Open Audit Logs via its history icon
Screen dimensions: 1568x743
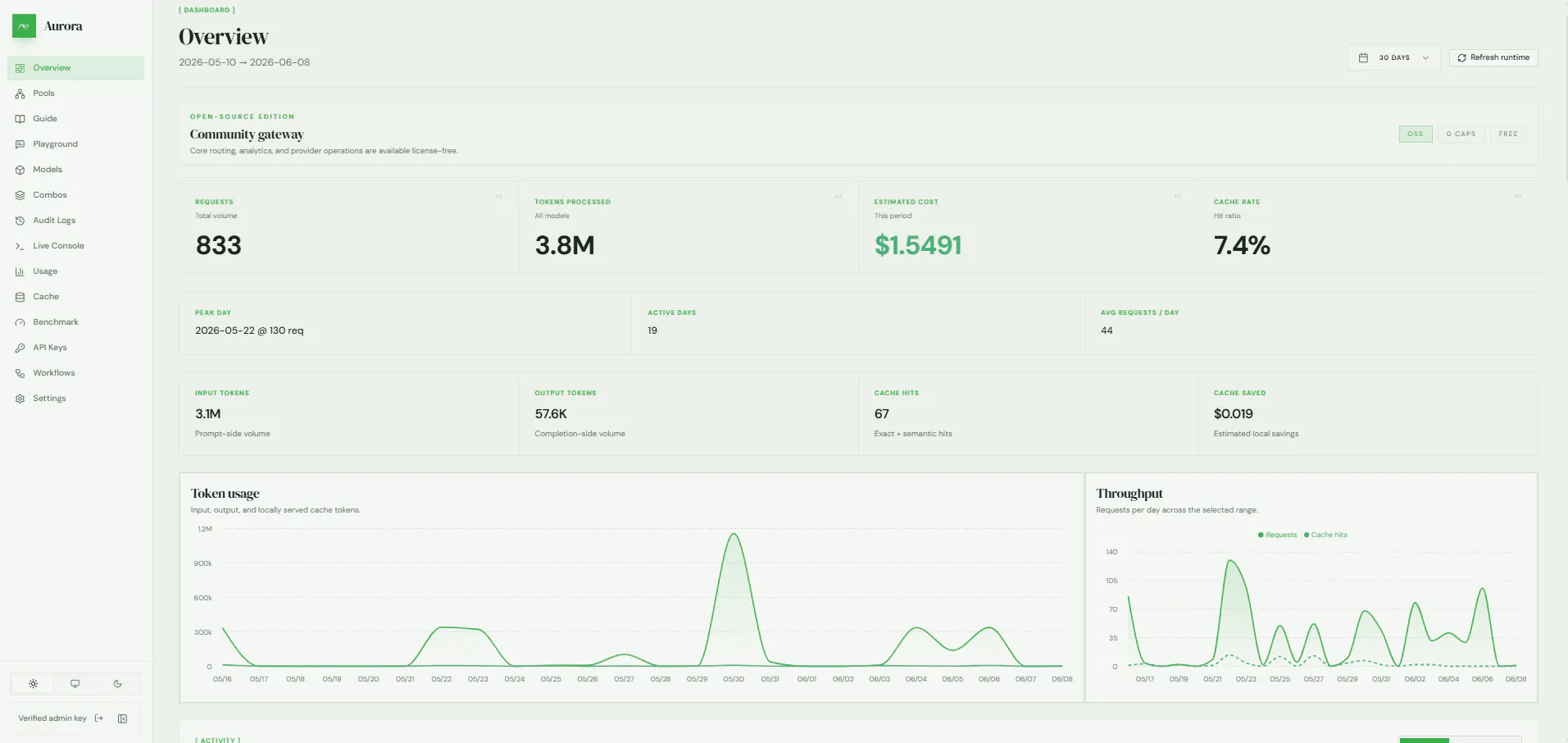(x=20, y=221)
